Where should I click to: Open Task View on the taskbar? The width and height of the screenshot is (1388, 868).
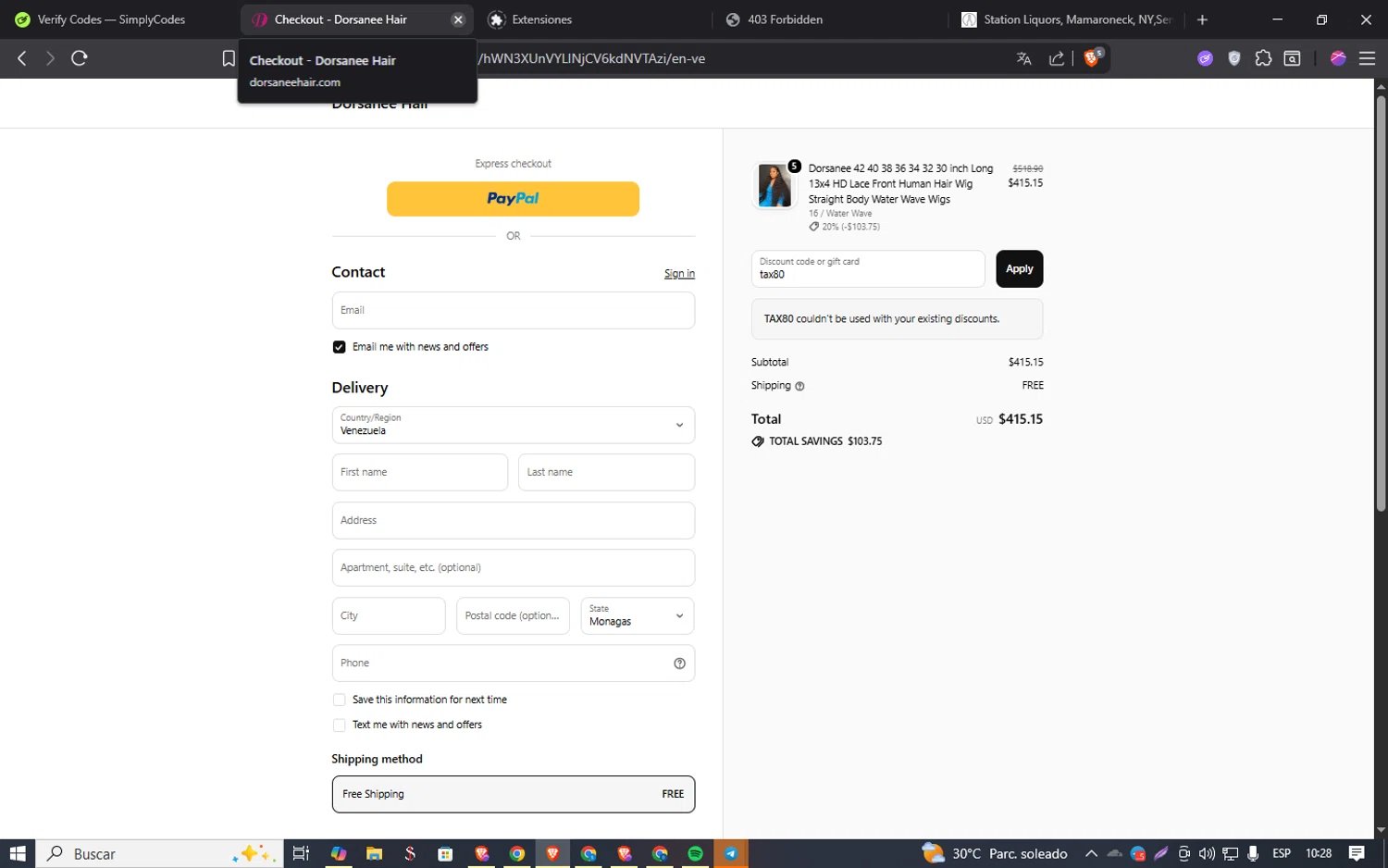[x=301, y=853]
